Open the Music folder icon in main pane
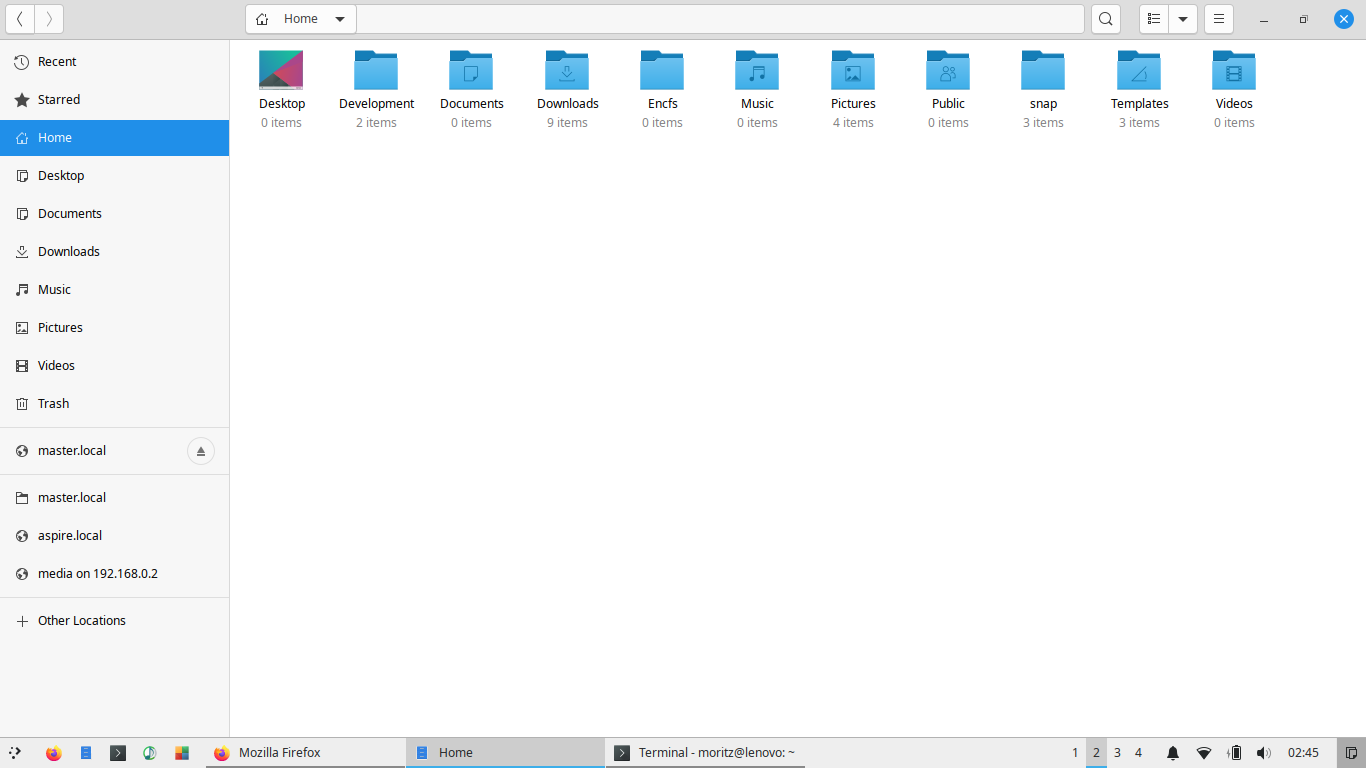1366x768 pixels. click(757, 70)
